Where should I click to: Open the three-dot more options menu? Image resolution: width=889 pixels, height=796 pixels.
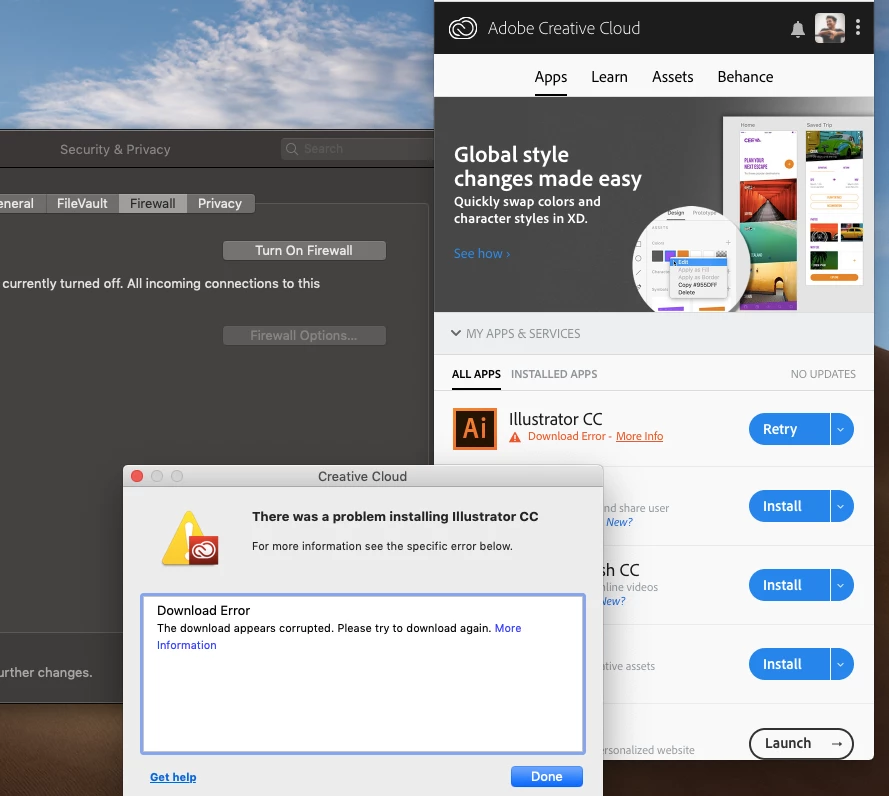(x=858, y=27)
